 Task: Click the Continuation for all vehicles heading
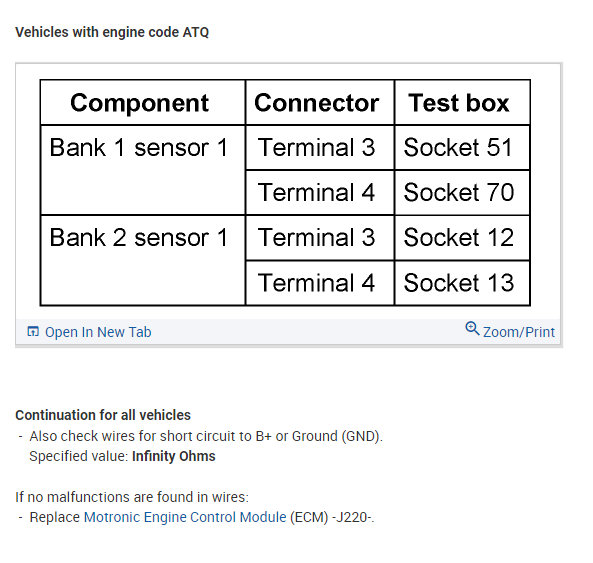103,415
